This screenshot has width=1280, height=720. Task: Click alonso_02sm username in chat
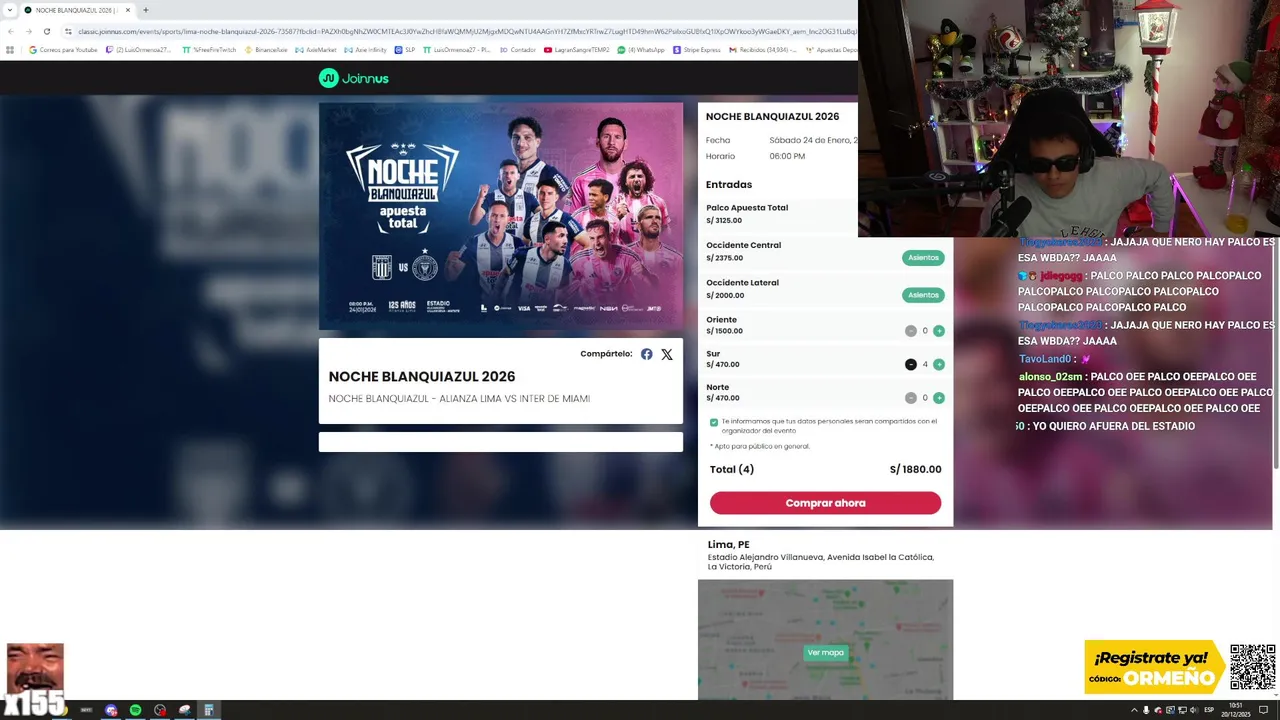[x=1050, y=377]
